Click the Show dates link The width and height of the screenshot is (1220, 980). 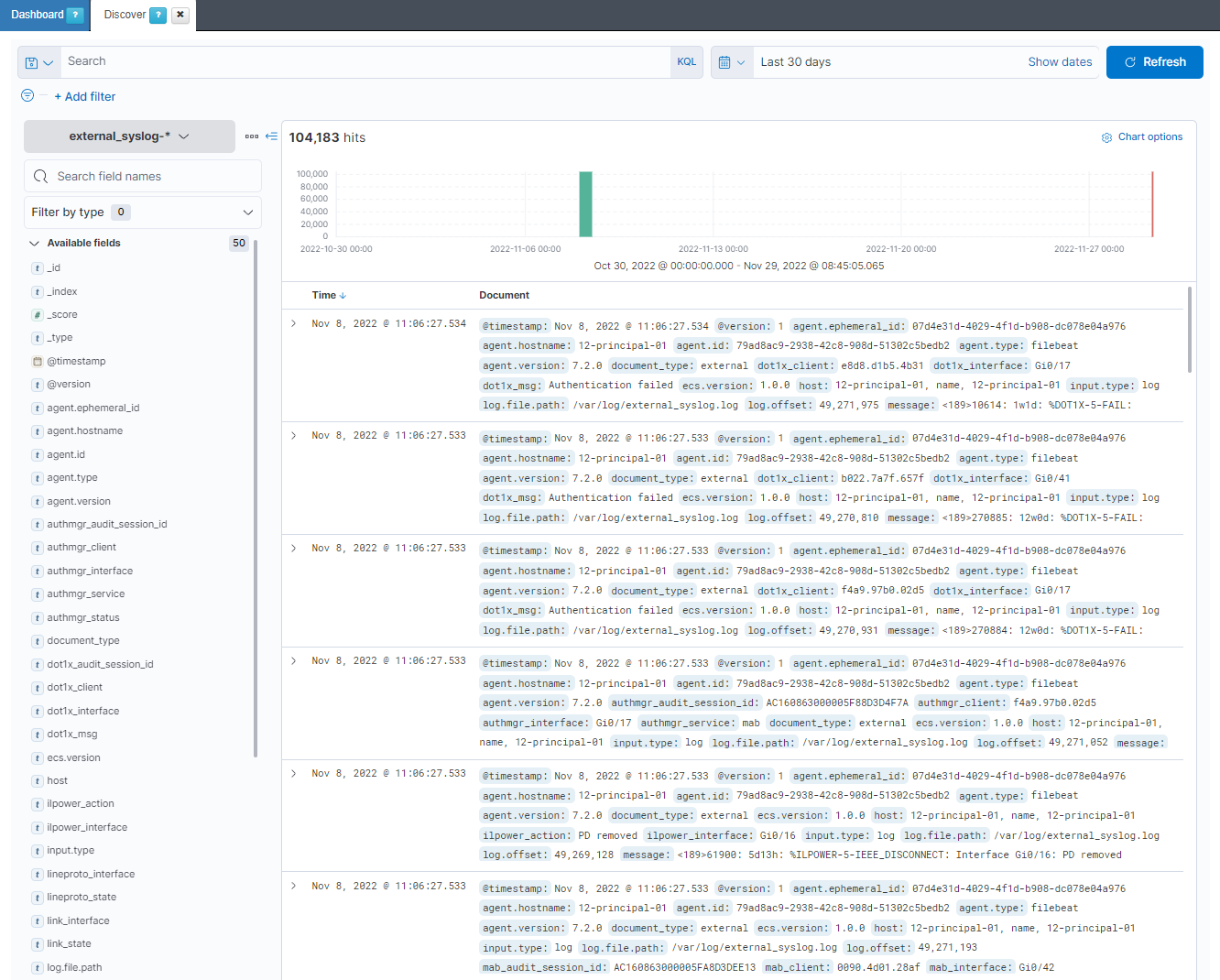[1060, 62]
